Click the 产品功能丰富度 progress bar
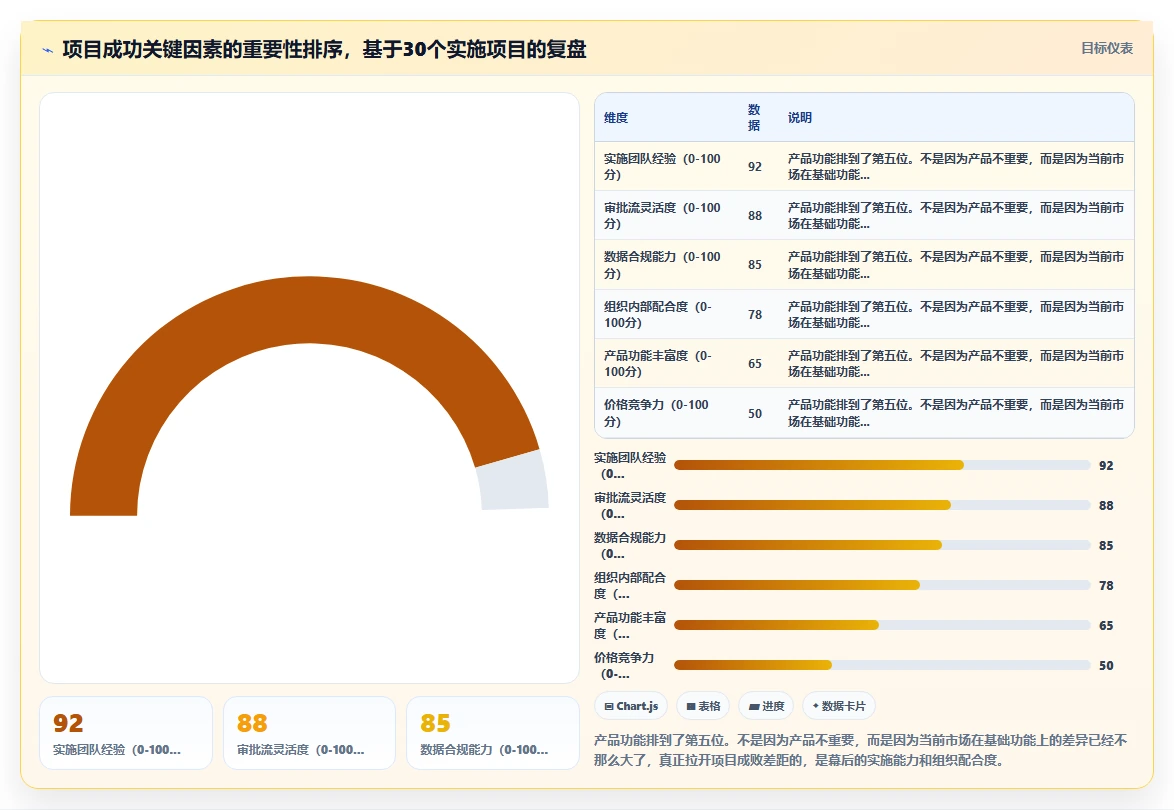 click(x=882, y=625)
